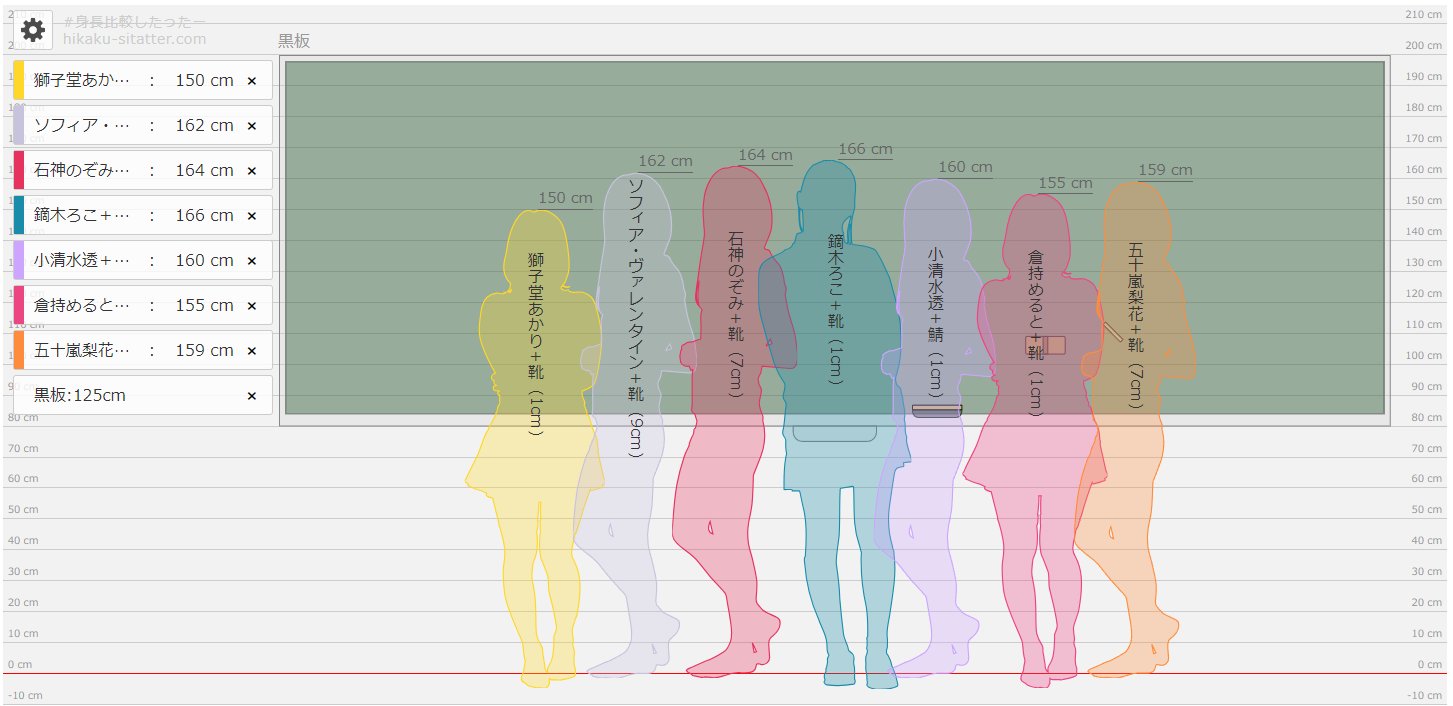Remove ソフィア 162 cm entry
This screenshot has width=1453, height=706.
coord(252,126)
